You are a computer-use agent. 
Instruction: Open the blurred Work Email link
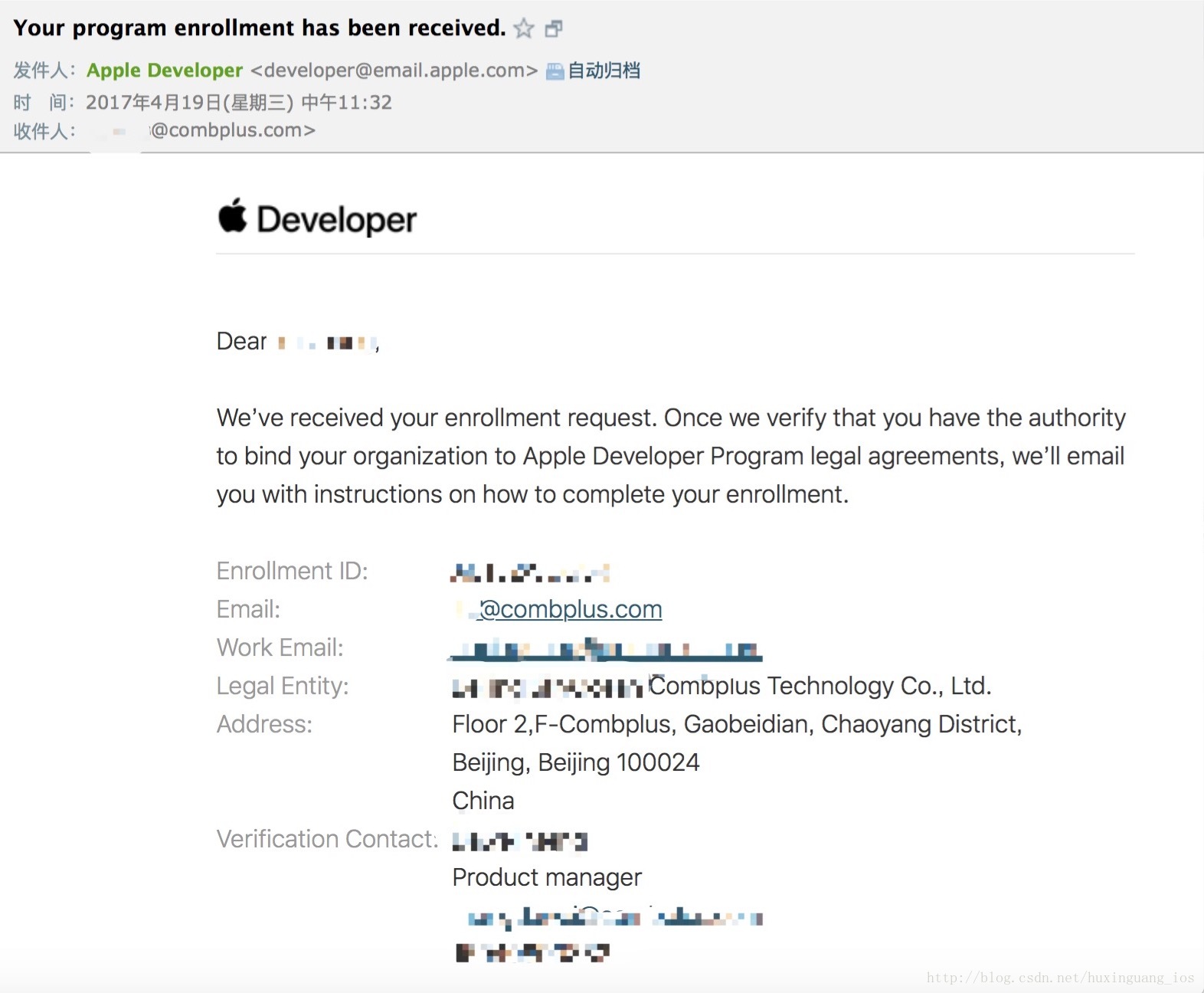605,651
